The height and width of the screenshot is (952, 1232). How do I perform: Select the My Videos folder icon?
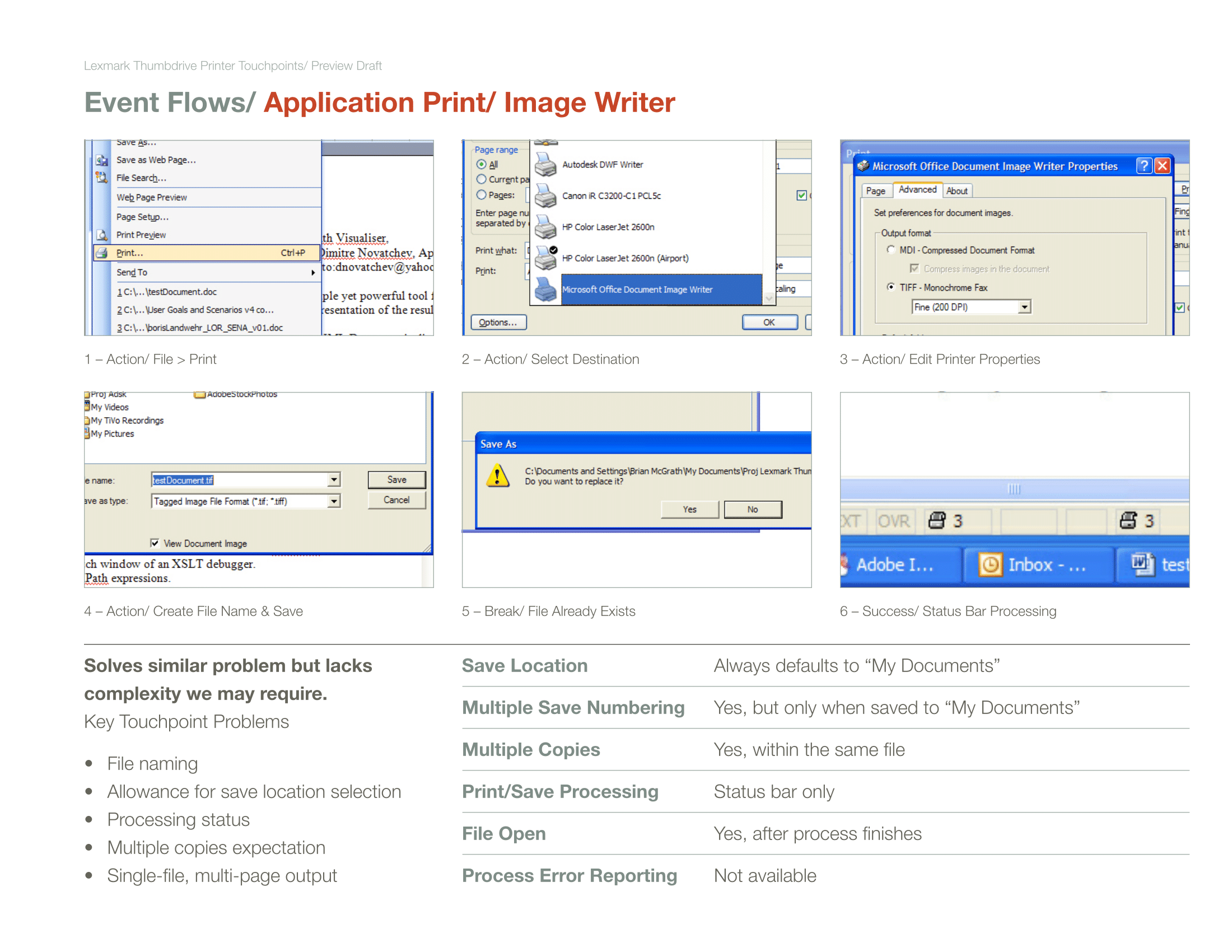coord(87,407)
